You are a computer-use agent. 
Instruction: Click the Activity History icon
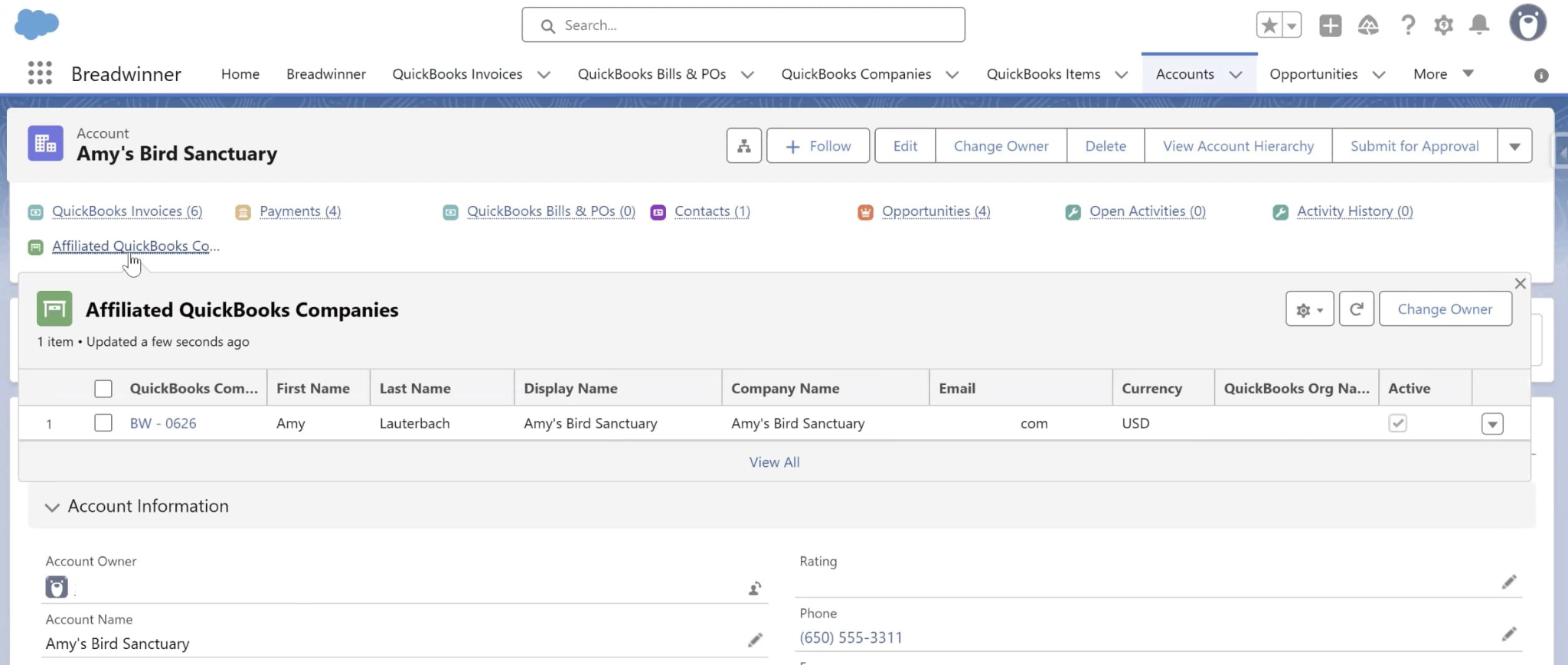coord(1280,212)
